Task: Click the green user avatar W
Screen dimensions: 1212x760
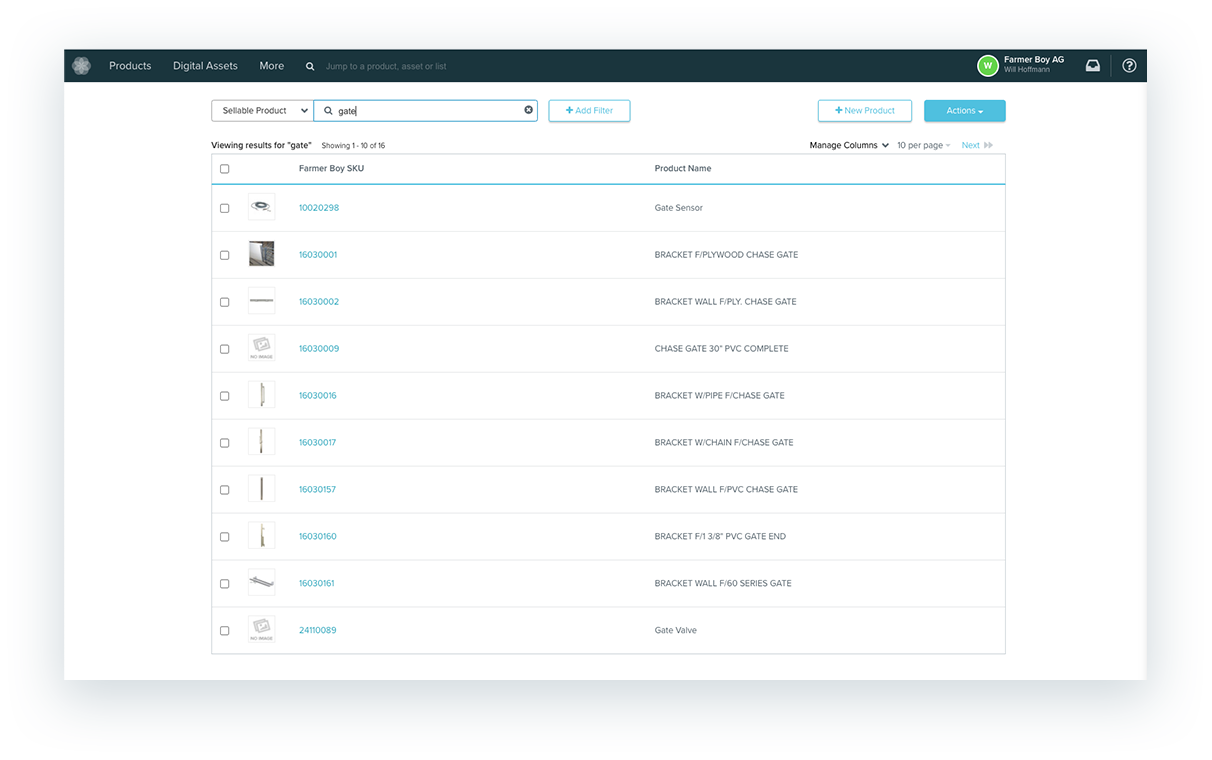Action: click(x=987, y=66)
